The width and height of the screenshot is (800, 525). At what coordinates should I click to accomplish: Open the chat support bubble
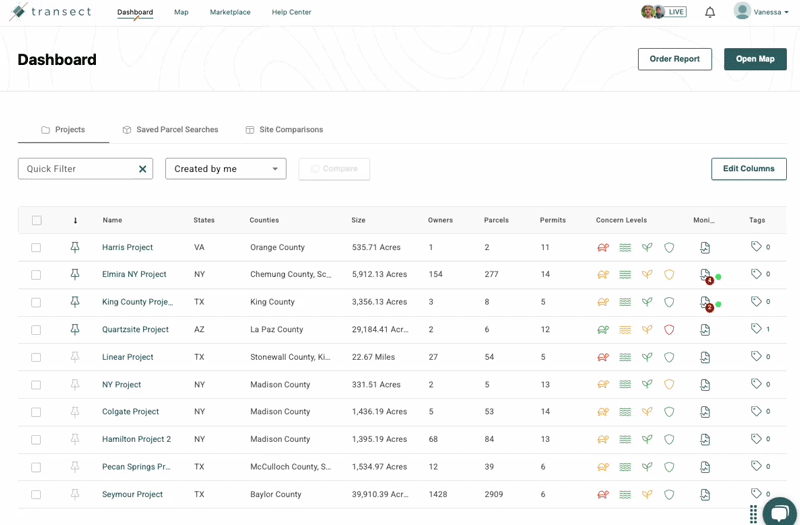[780, 512]
